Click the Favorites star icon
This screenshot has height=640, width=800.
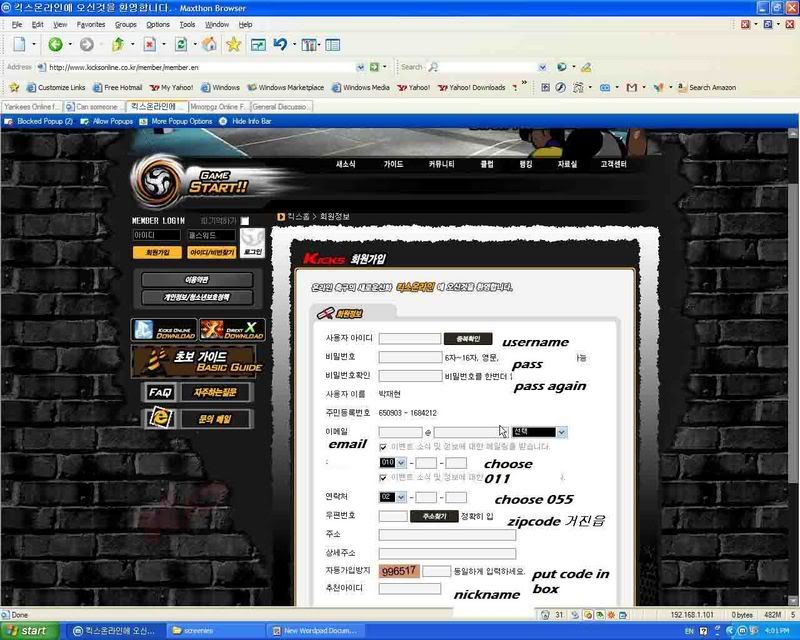point(233,44)
